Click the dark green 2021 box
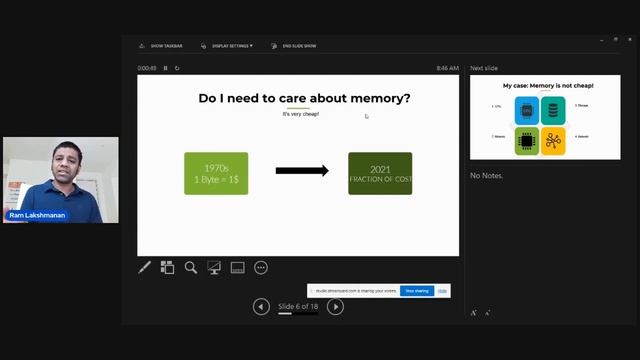This screenshot has width=640, height=360. (x=380, y=173)
